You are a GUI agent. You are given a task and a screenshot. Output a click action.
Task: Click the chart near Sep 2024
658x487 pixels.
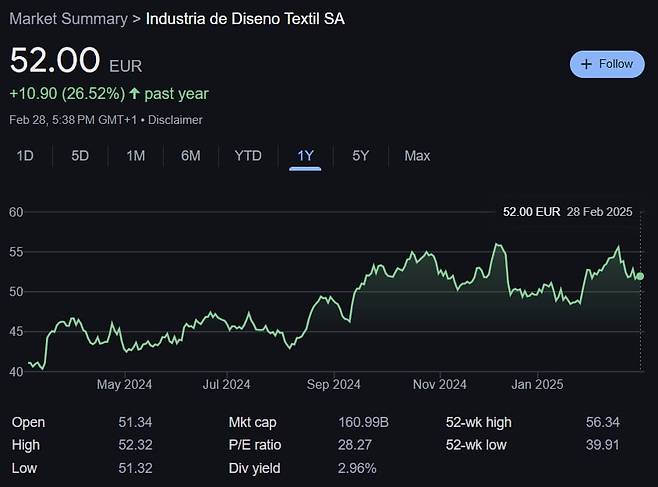pyautogui.click(x=333, y=300)
